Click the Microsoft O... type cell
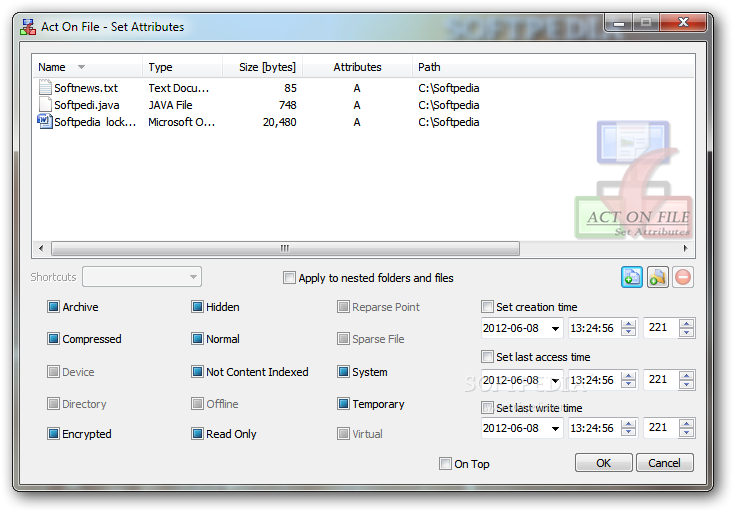The image size is (734, 512). point(182,122)
